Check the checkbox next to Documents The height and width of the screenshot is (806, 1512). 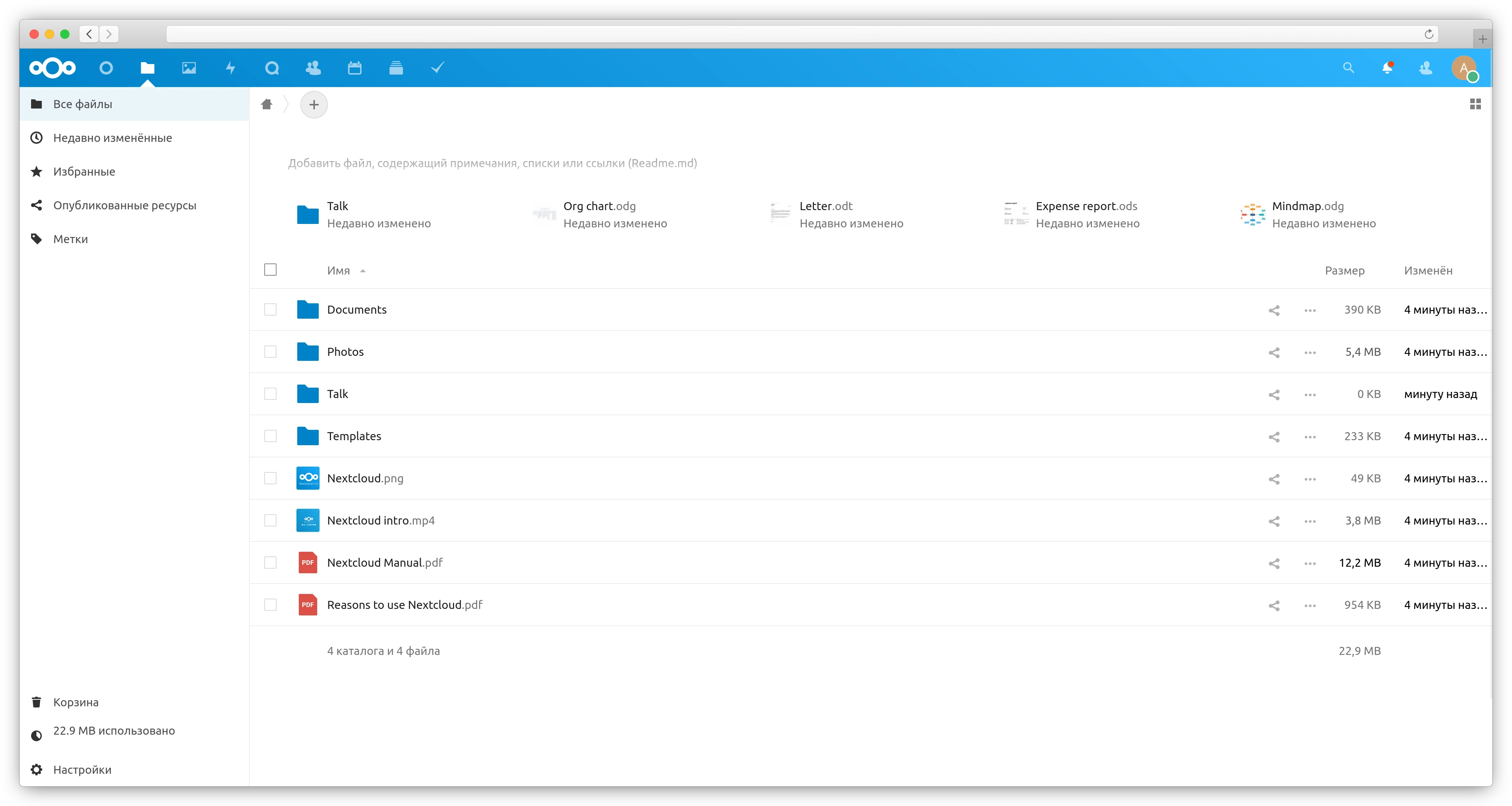point(270,310)
